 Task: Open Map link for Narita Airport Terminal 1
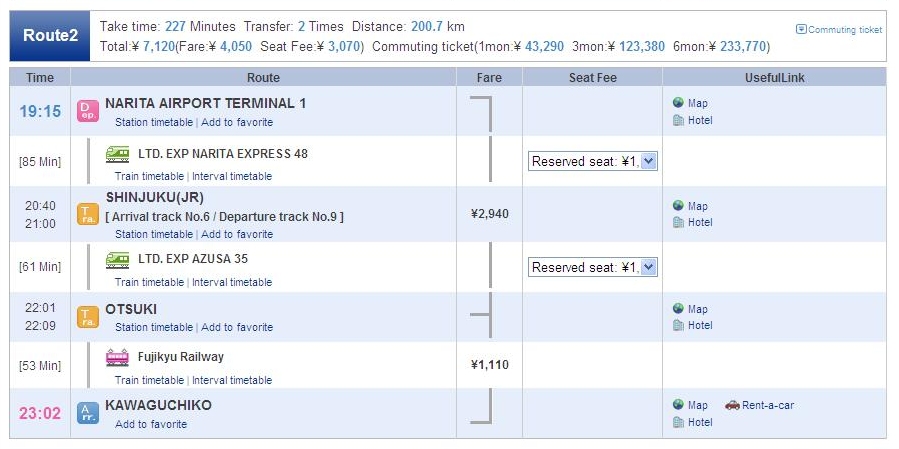[x=698, y=103]
